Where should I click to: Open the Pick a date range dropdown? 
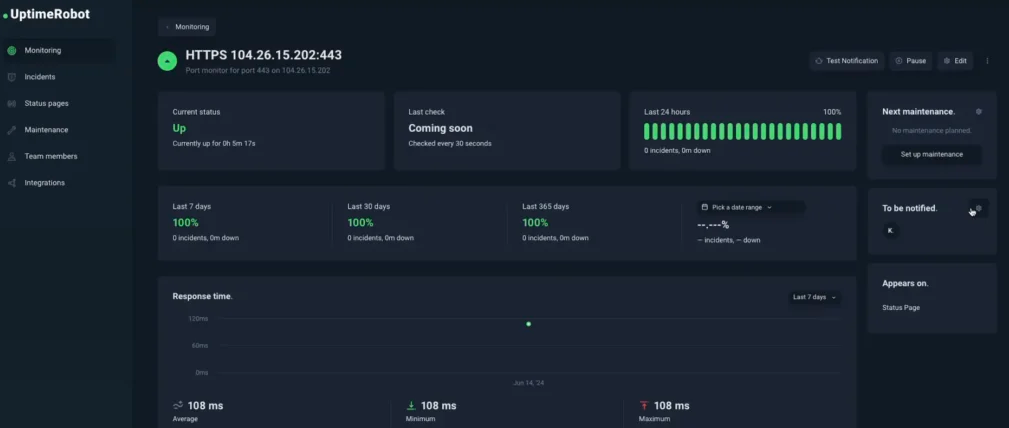pyautogui.click(x=750, y=207)
